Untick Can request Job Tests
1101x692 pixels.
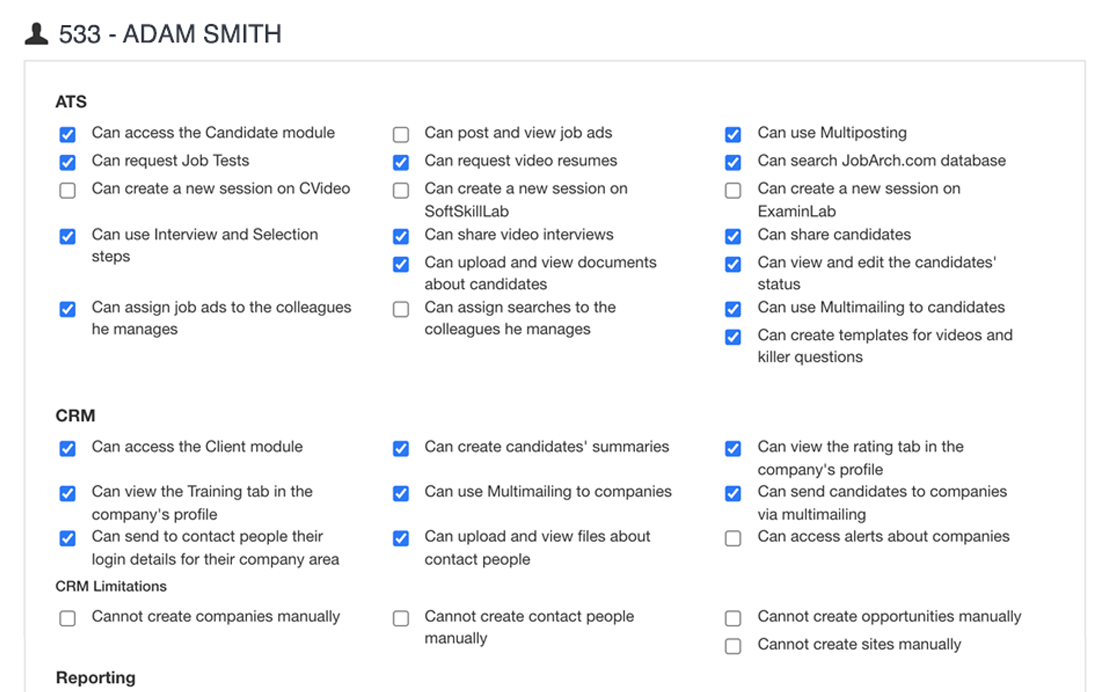pos(68,162)
